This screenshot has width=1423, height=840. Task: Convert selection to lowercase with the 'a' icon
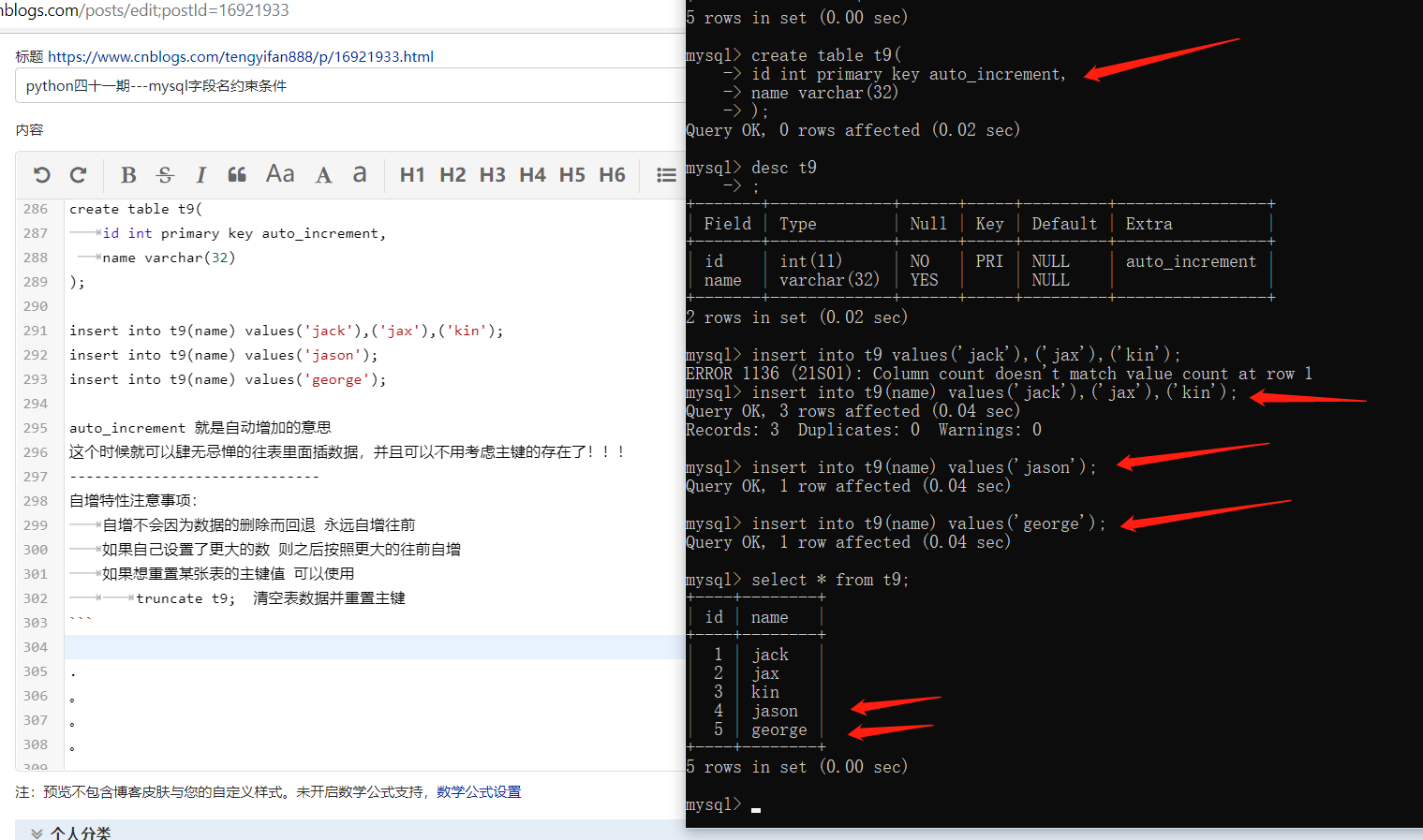click(x=360, y=175)
